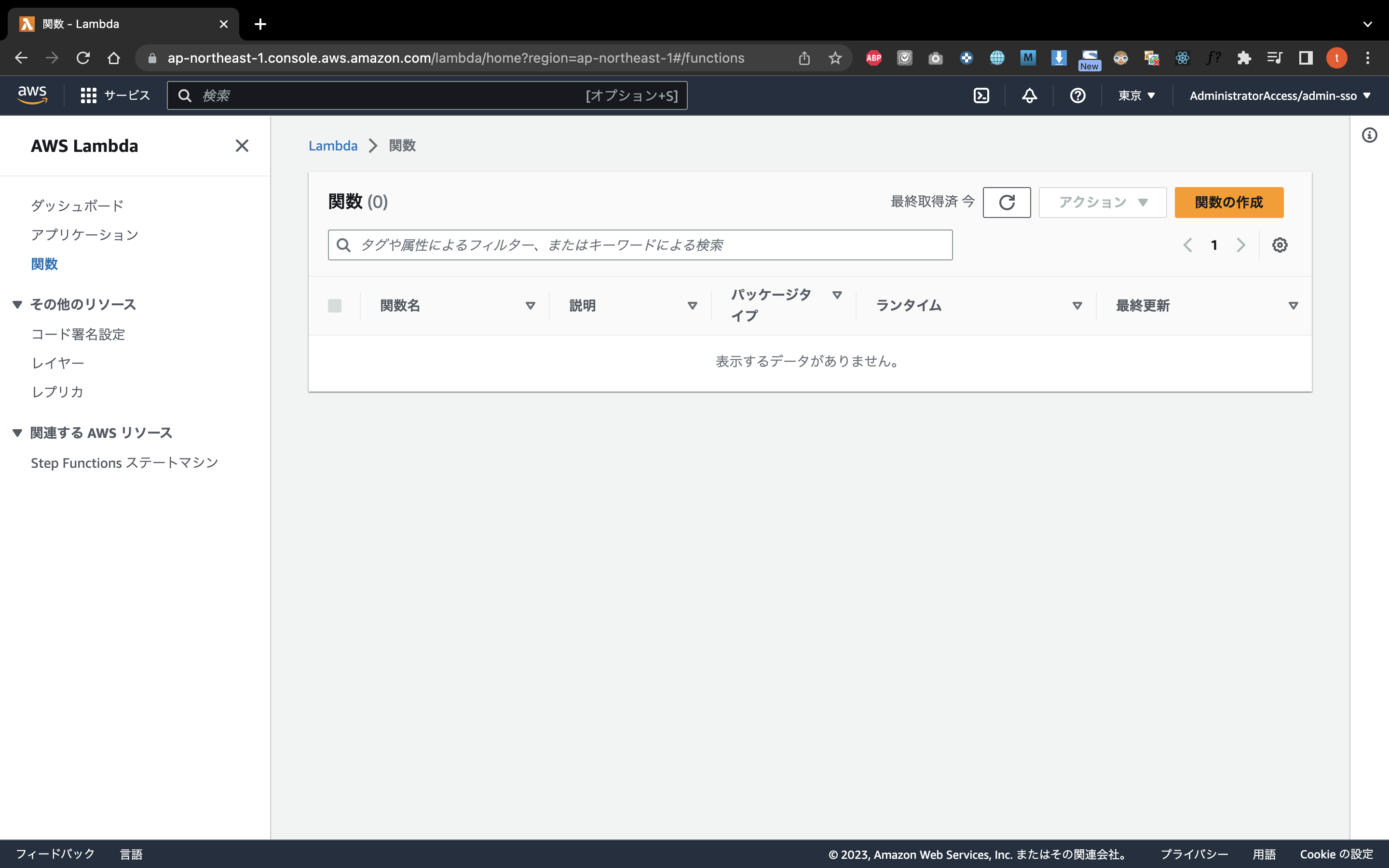This screenshot has height=868, width=1389.
Task: Select the header checkbox in the functions table
Action: click(x=335, y=305)
